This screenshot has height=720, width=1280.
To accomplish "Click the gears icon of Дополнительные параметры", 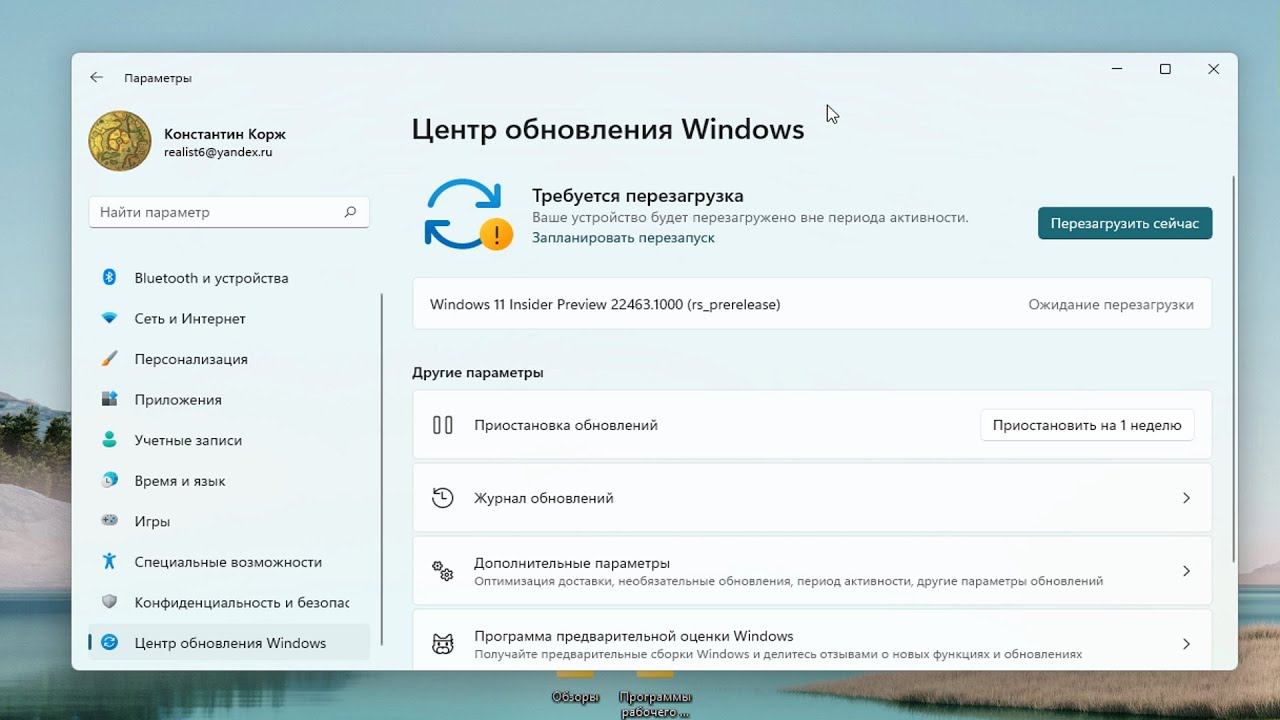I will [443, 571].
